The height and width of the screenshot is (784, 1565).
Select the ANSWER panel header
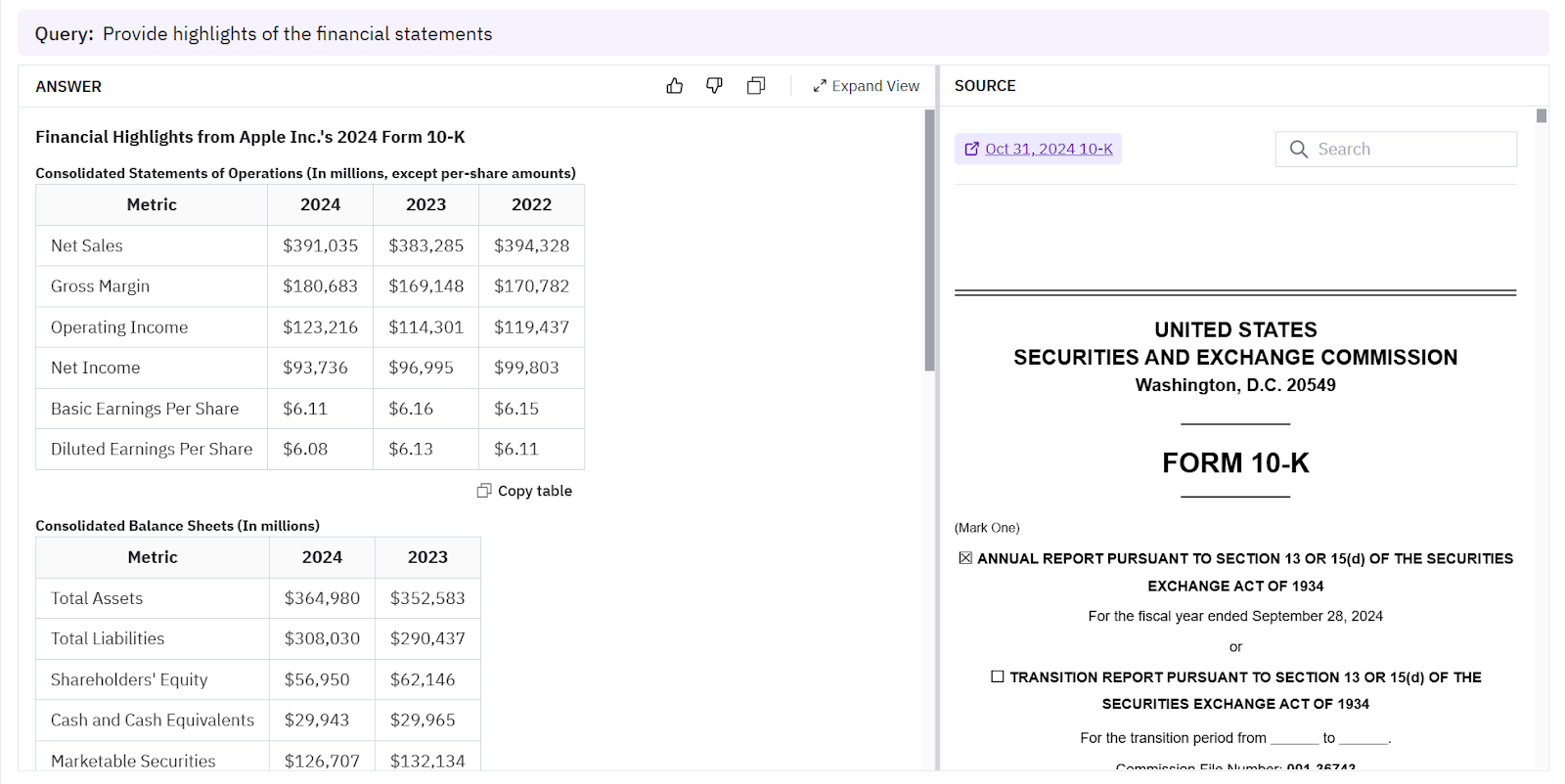pos(68,87)
